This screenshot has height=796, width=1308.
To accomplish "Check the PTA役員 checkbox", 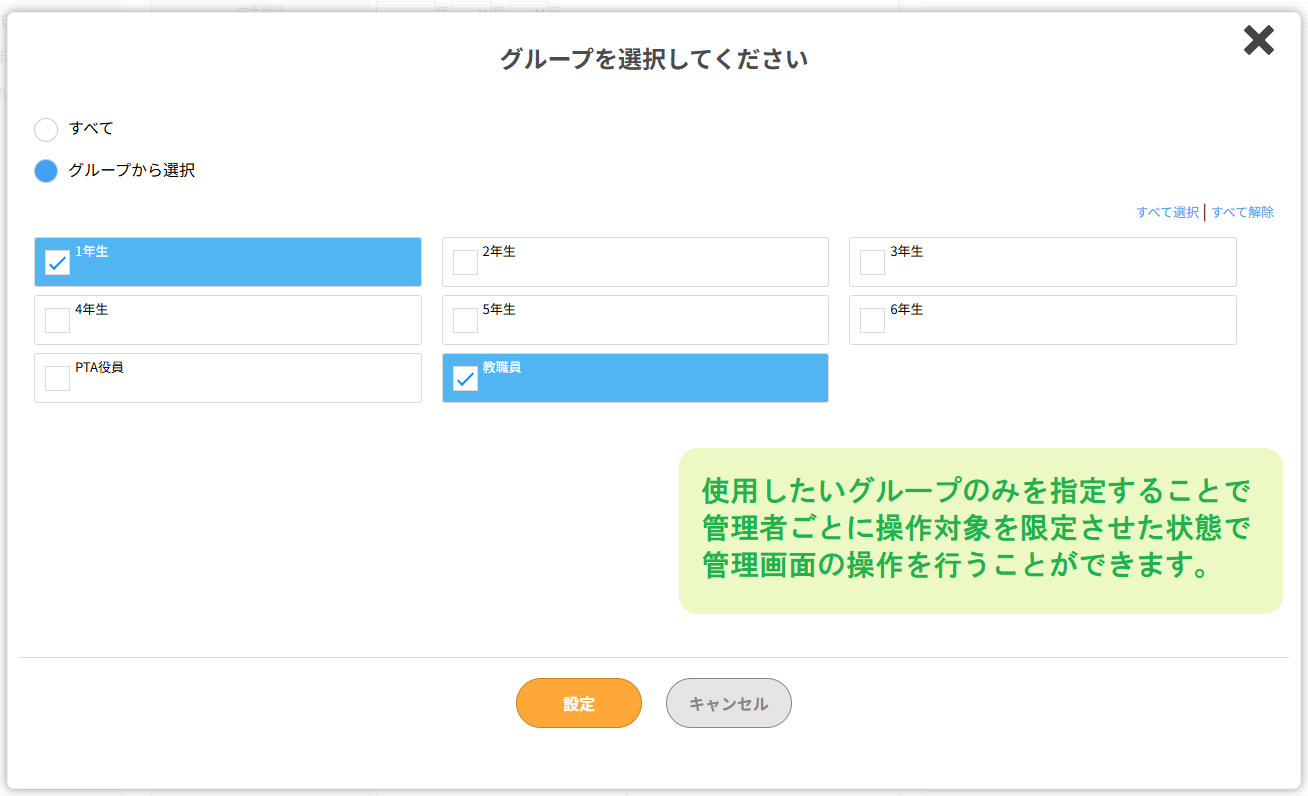I will click(58, 379).
